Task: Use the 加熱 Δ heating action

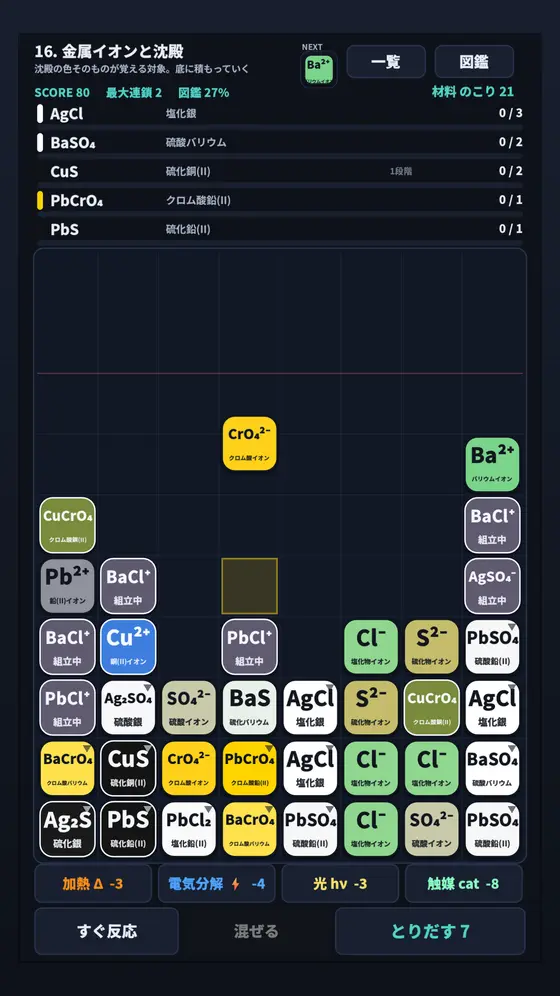Action: pyautogui.click(x=93, y=884)
